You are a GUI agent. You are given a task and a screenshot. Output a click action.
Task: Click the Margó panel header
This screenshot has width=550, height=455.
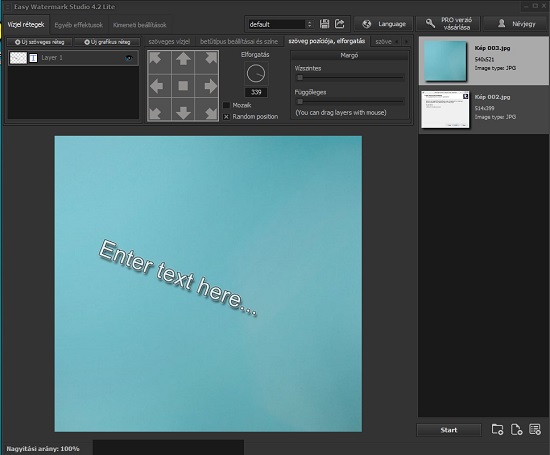click(x=349, y=55)
